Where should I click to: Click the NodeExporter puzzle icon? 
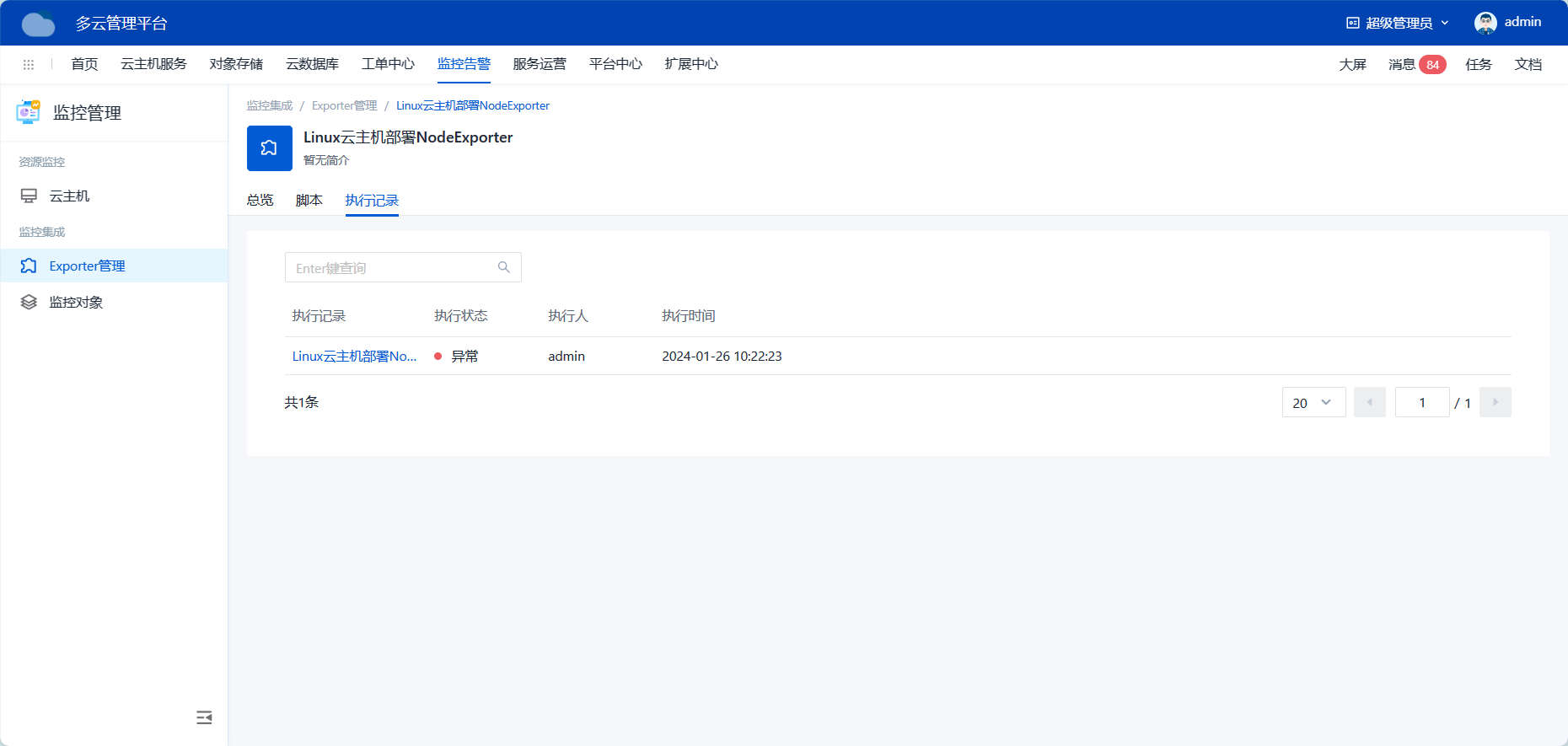tap(270, 148)
